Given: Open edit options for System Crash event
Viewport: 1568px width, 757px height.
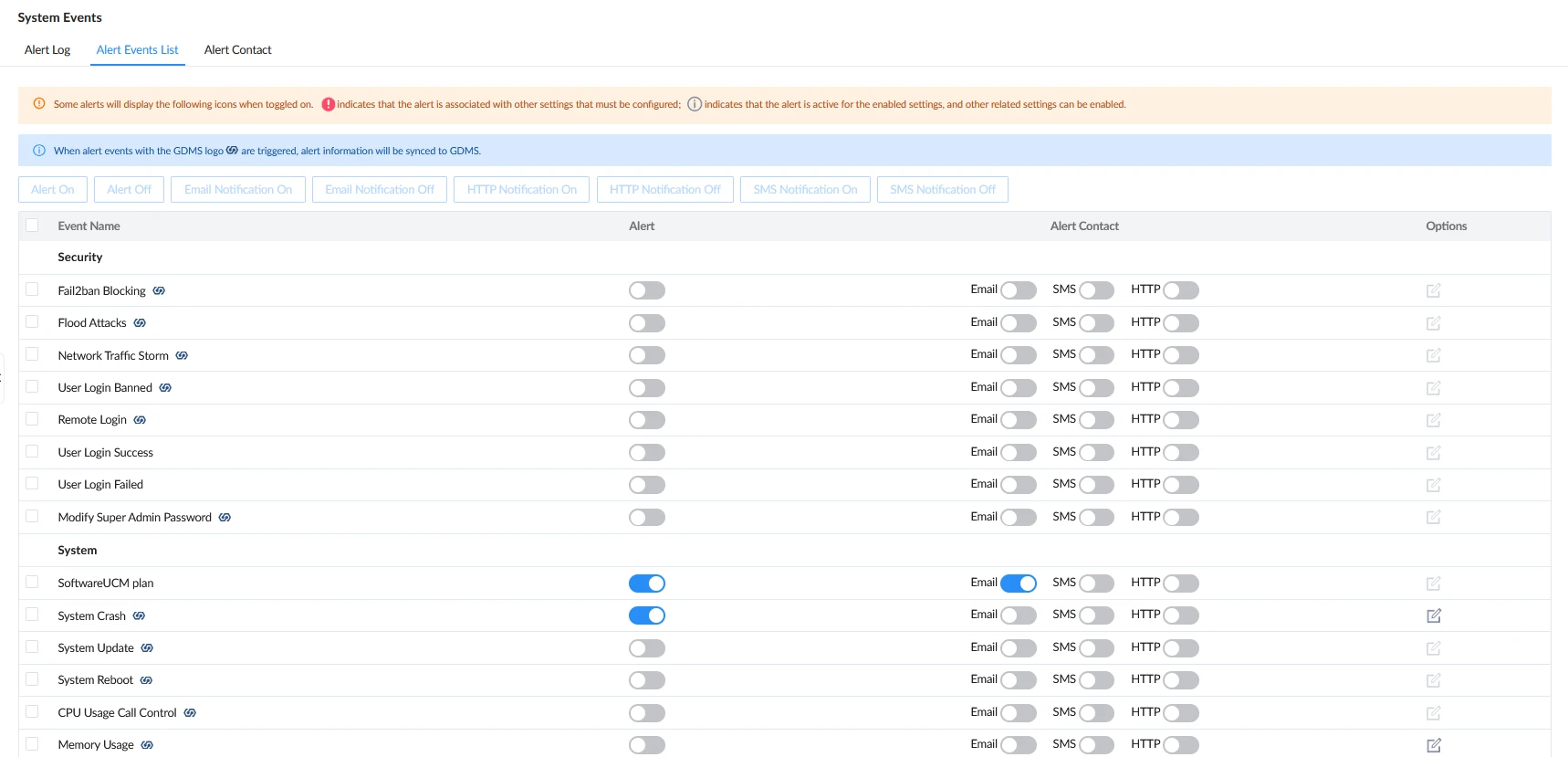Looking at the screenshot, I should point(1434,615).
